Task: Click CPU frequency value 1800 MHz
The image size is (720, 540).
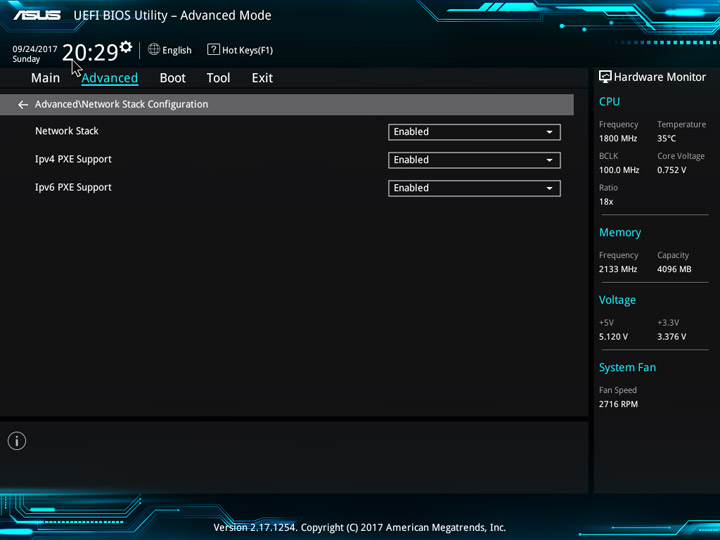Action: point(618,138)
